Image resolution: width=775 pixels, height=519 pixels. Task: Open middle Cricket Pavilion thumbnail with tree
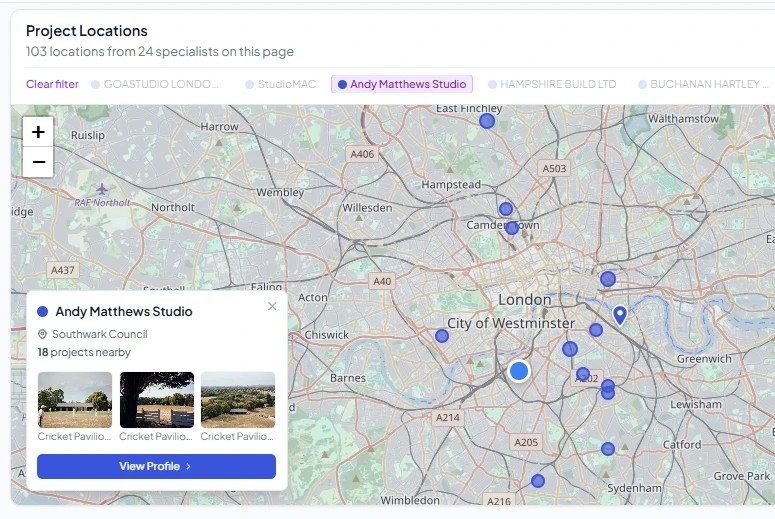tap(157, 400)
